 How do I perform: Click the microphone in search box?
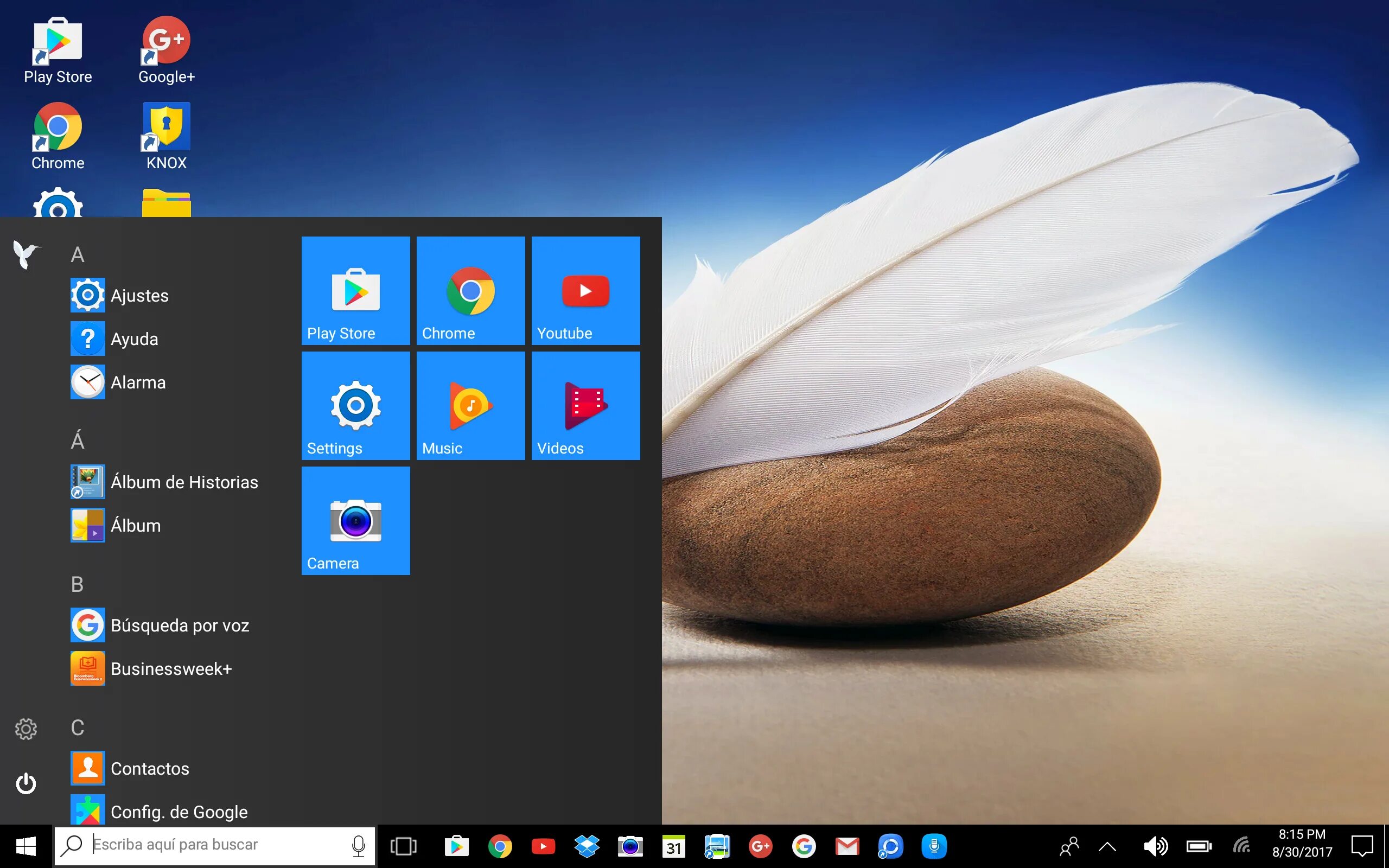pos(358,846)
